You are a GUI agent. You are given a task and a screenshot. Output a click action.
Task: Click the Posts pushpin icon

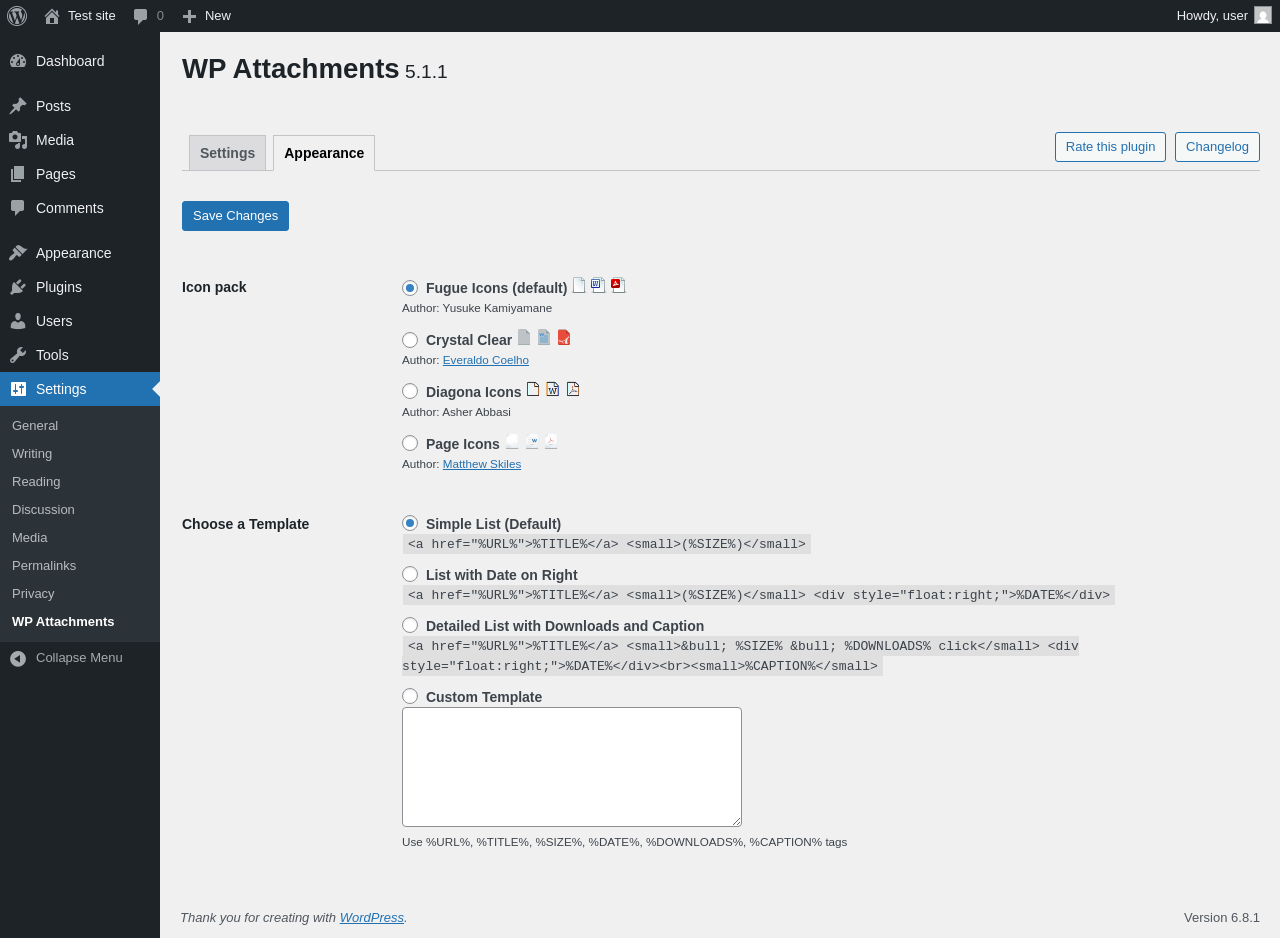click(18, 106)
